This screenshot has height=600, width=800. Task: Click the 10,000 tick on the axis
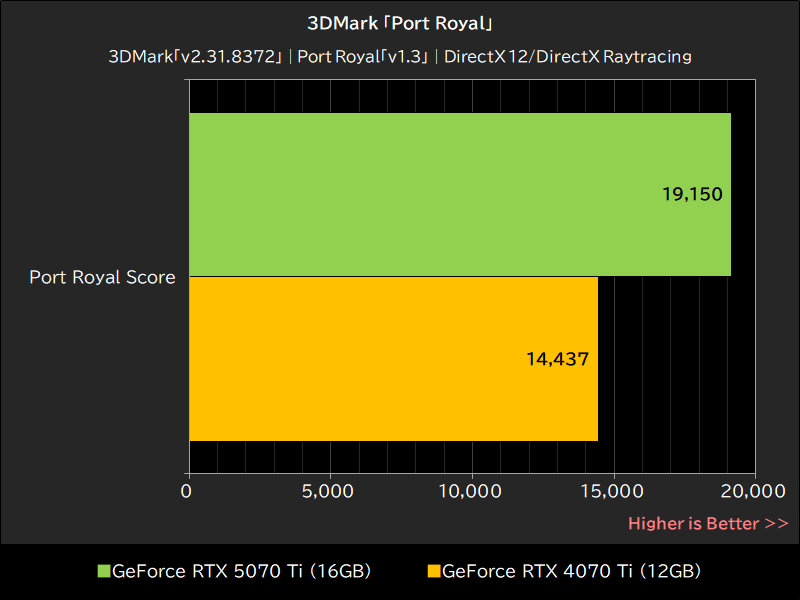coord(472,492)
